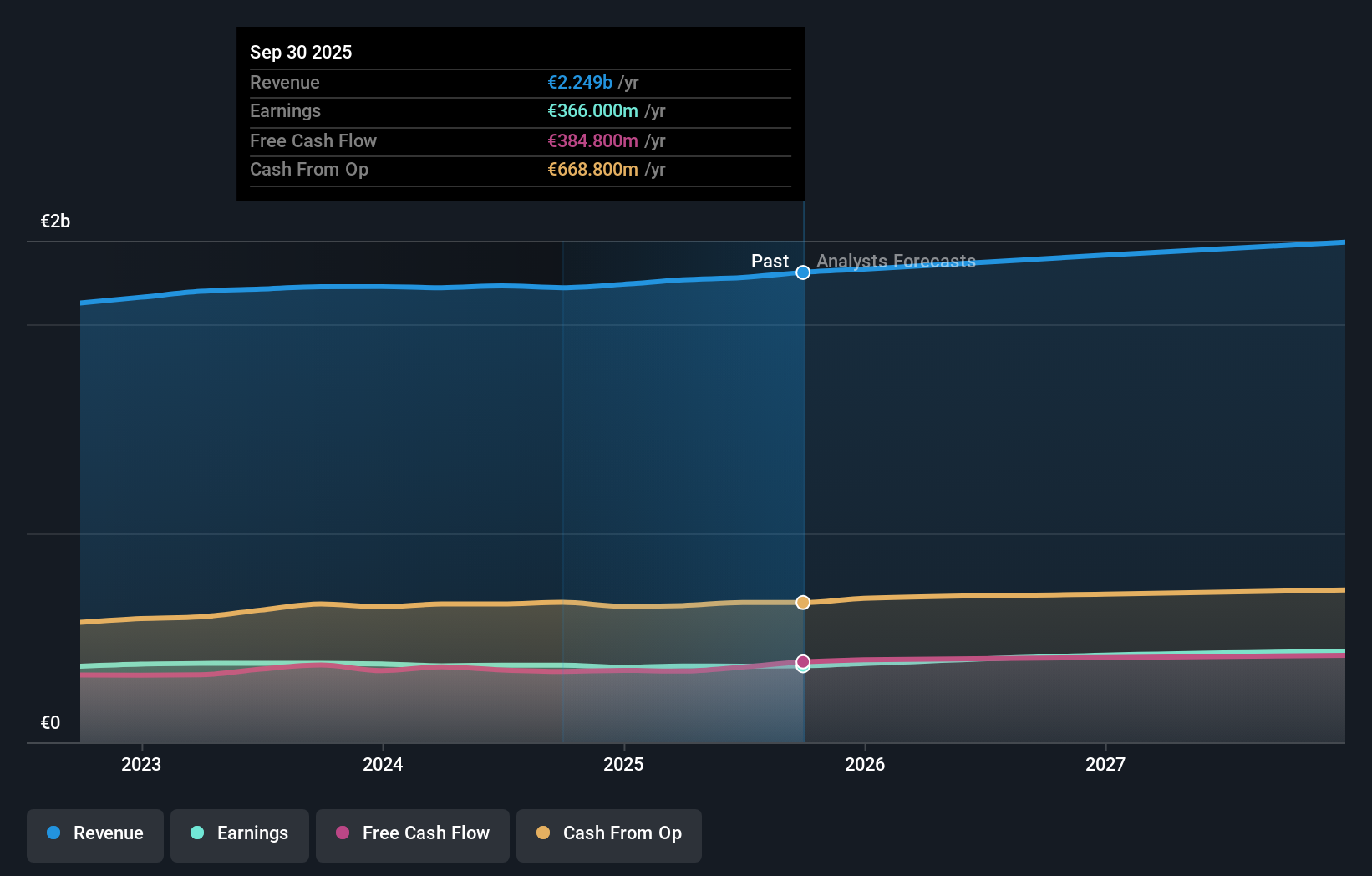The height and width of the screenshot is (876, 1372).
Task: Click the 2025 label on the time axis
Action: (624, 763)
